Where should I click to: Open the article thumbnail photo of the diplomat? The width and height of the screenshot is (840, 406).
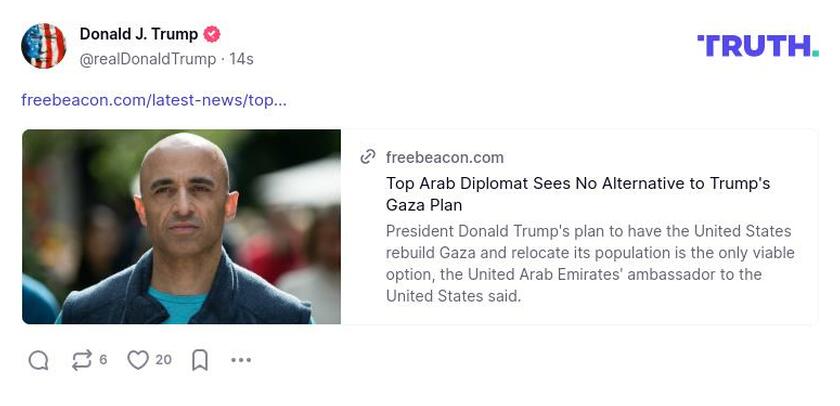(181, 227)
